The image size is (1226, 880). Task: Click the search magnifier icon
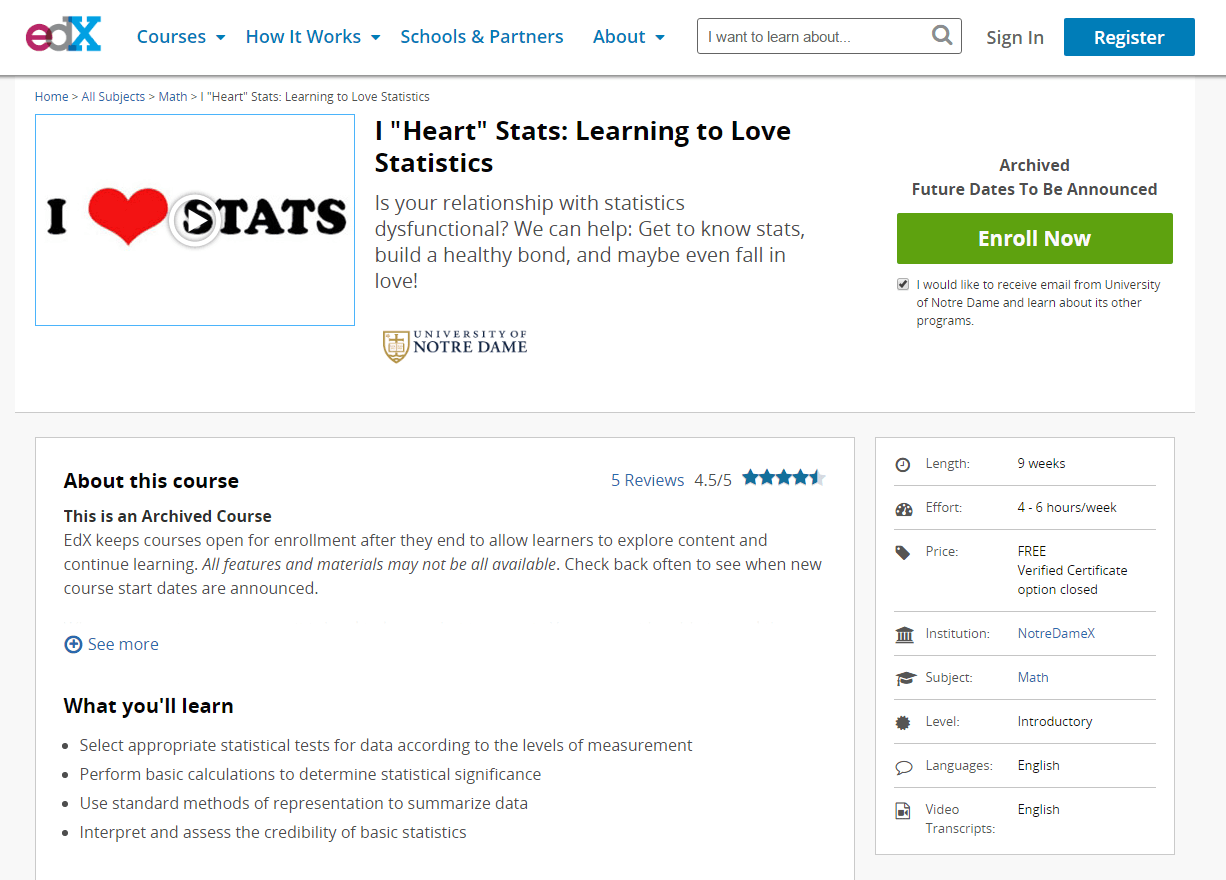[x=942, y=36]
